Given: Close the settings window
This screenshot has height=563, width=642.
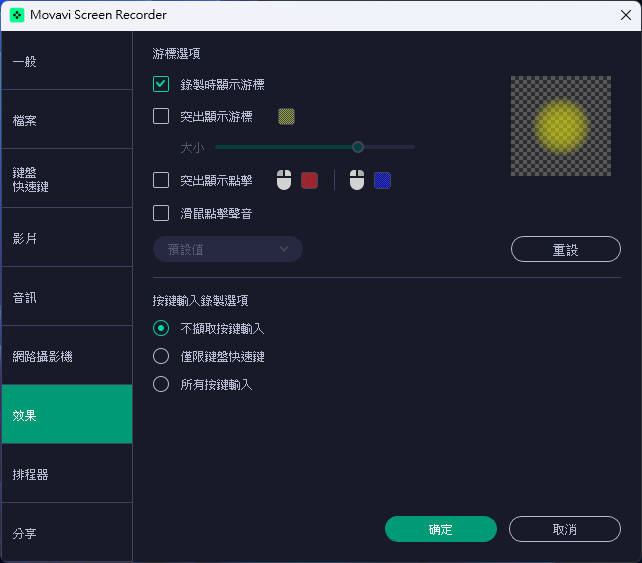Looking at the screenshot, I should tap(625, 16).
